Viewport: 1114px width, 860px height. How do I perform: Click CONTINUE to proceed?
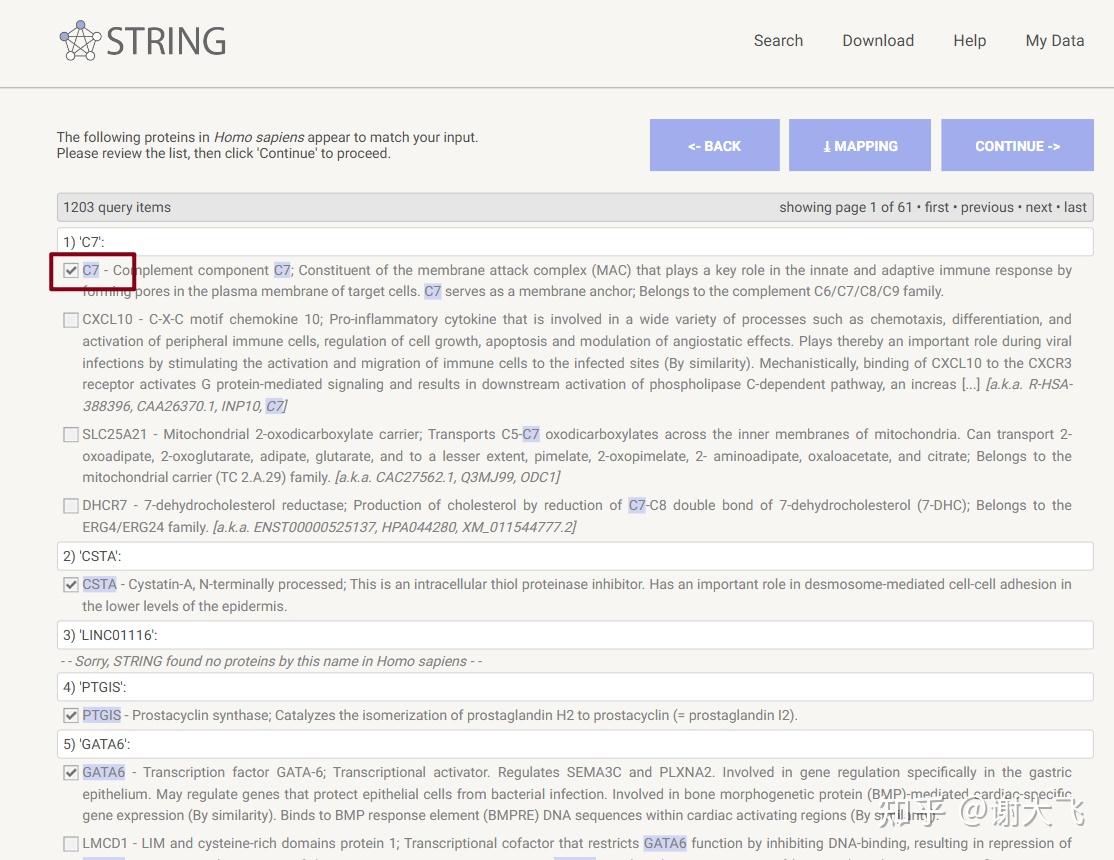click(1017, 145)
